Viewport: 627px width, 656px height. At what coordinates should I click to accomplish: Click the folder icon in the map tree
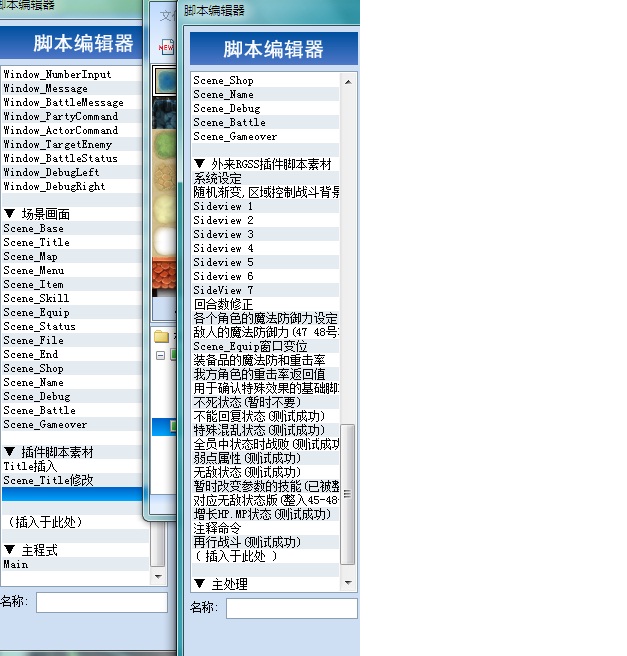pos(161,336)
